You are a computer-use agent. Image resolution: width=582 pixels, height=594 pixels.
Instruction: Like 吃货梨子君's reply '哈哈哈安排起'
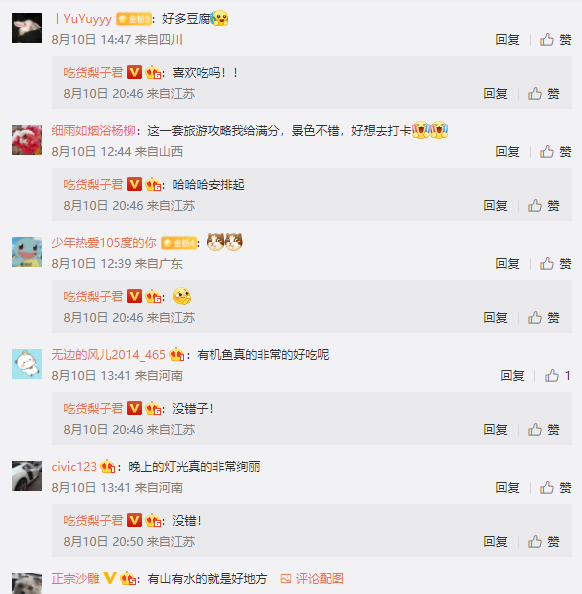[x=543, y=206]
